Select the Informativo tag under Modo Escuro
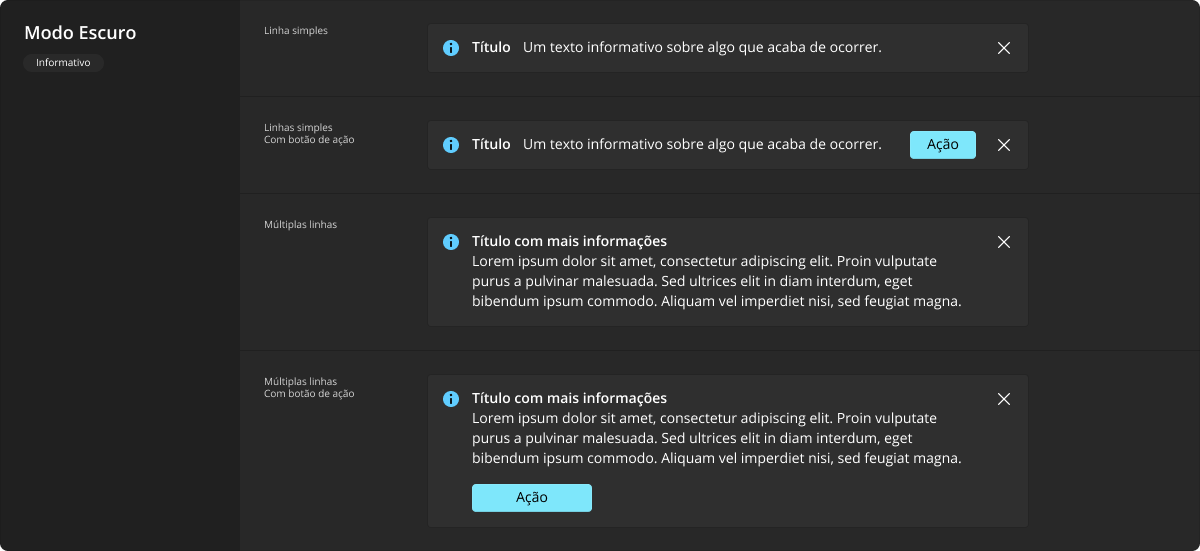Screen dimensions: 1200x551 [x=63, y=63]
